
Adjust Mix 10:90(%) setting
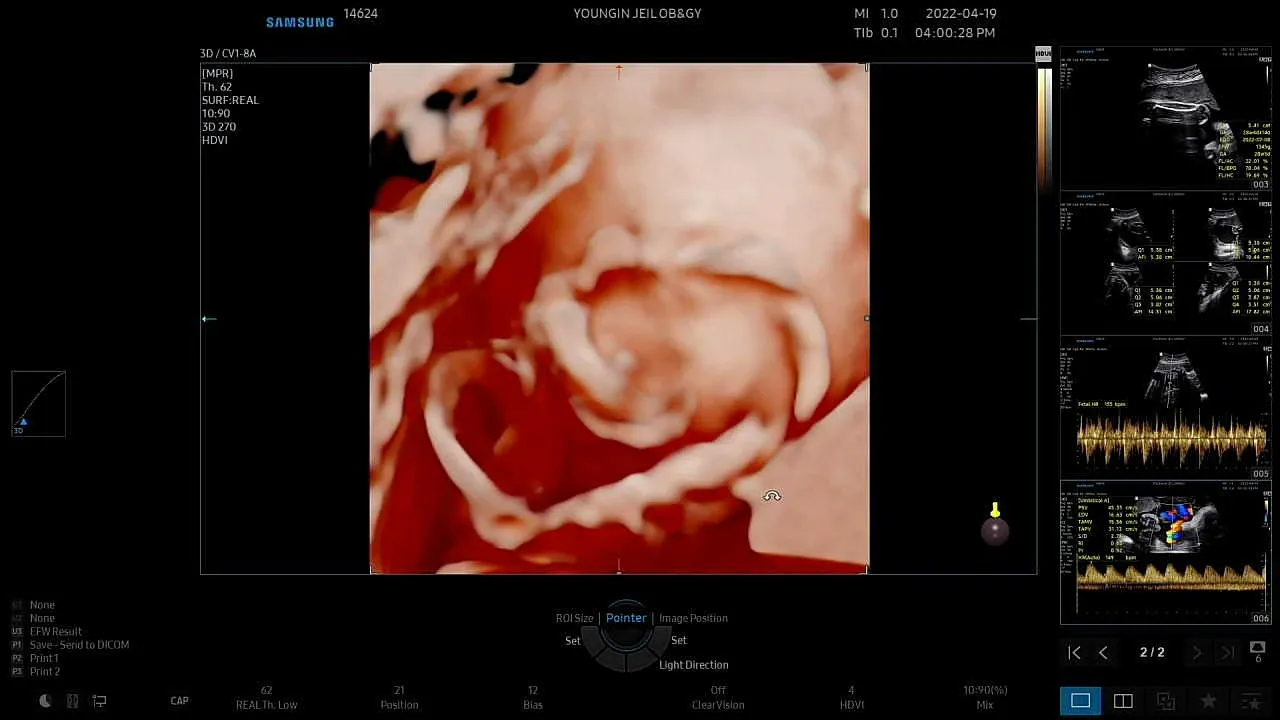click(985, 697)
